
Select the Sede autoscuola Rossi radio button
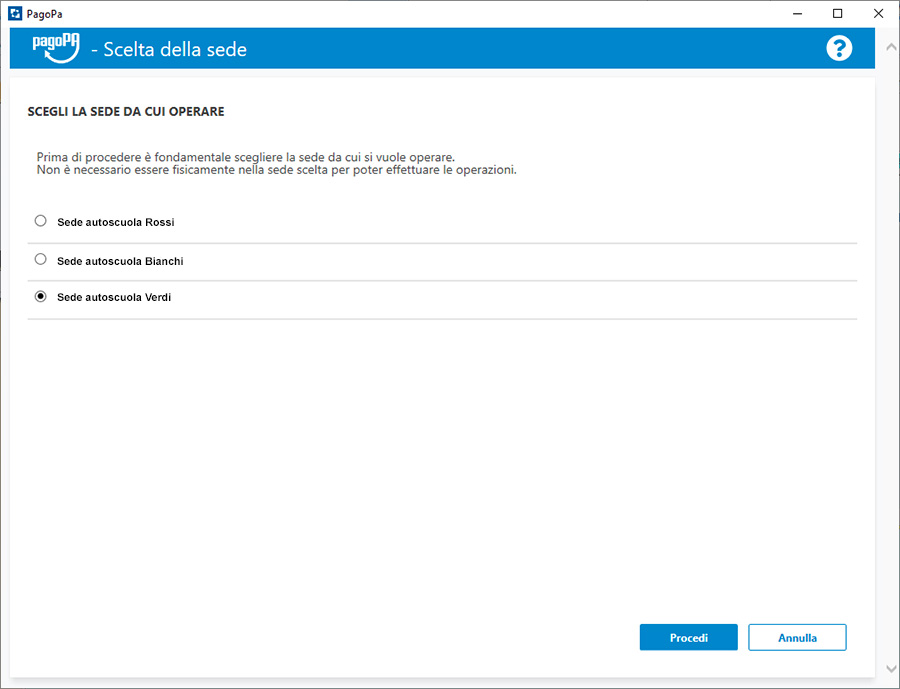pyautogui.click(x=41, y=221)
